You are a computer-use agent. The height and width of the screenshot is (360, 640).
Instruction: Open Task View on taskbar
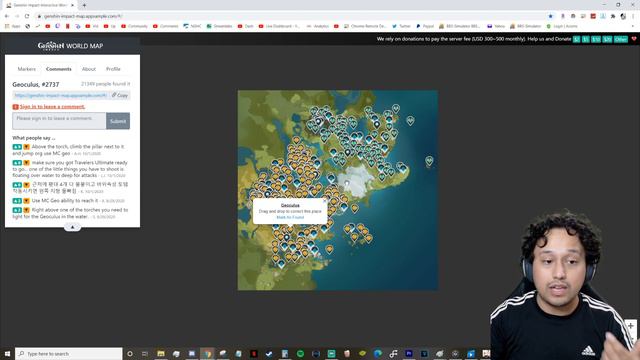pyautogui.click(x=145, y=353)
